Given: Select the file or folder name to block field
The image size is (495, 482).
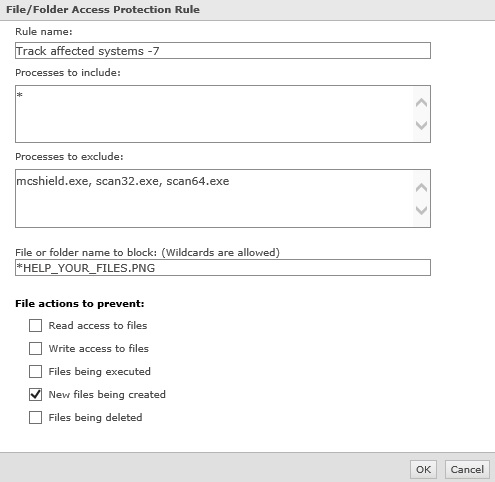Looking at the screenshot, I should click(x=223, y=268).
